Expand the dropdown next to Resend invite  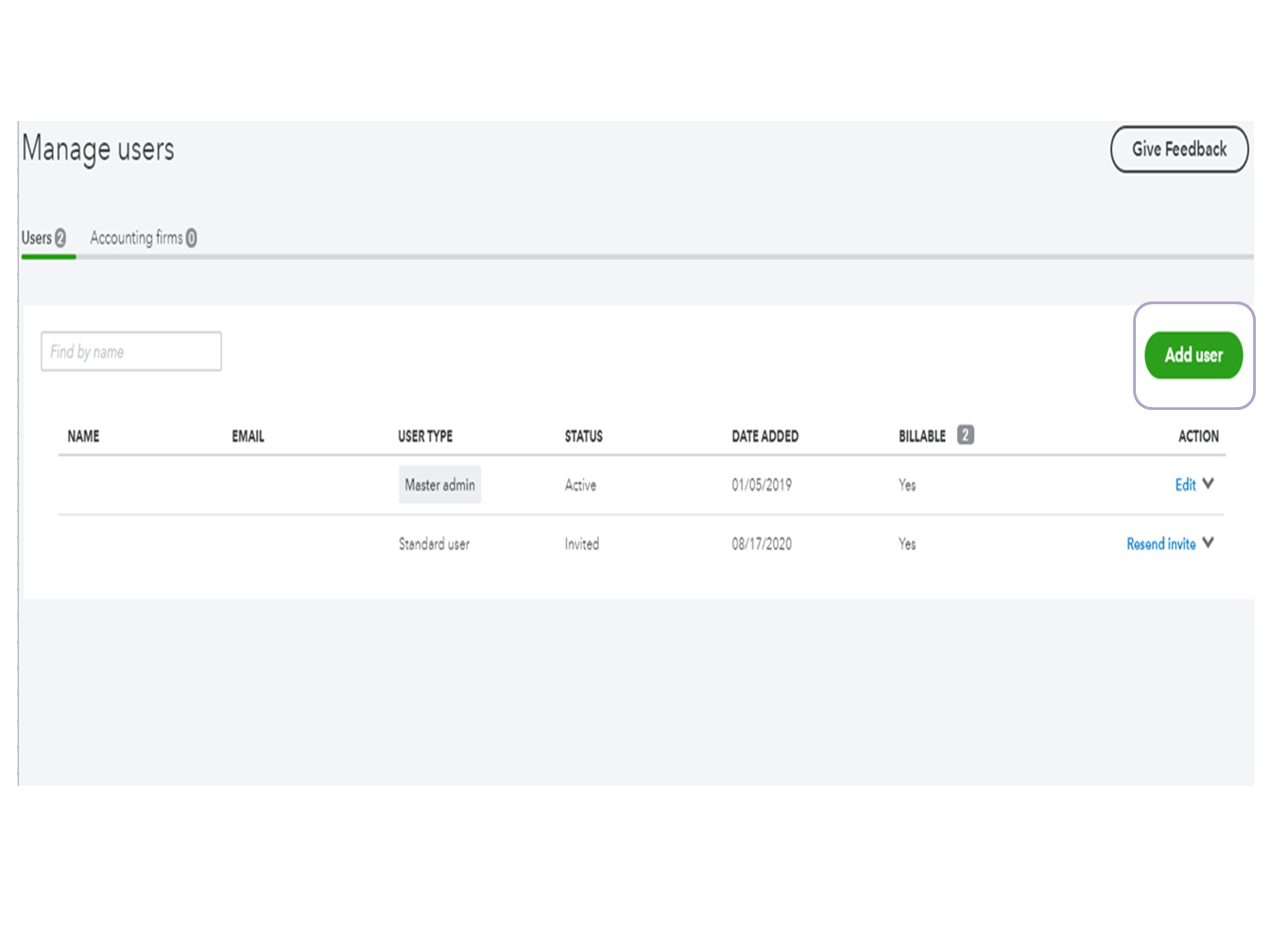coord(1209,544)
